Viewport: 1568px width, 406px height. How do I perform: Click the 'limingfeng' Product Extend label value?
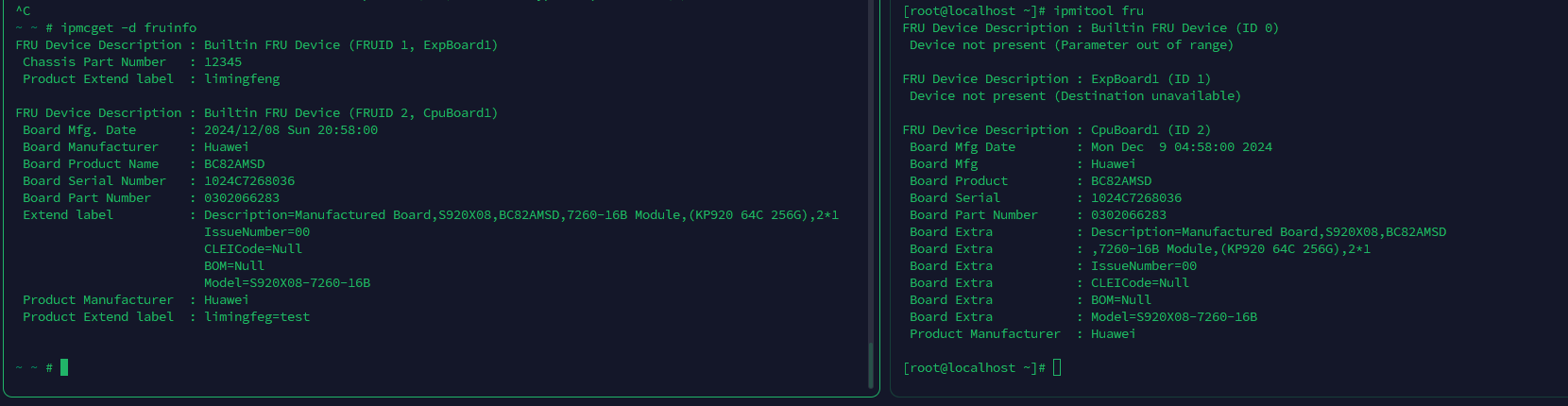(x=242, y=78)
